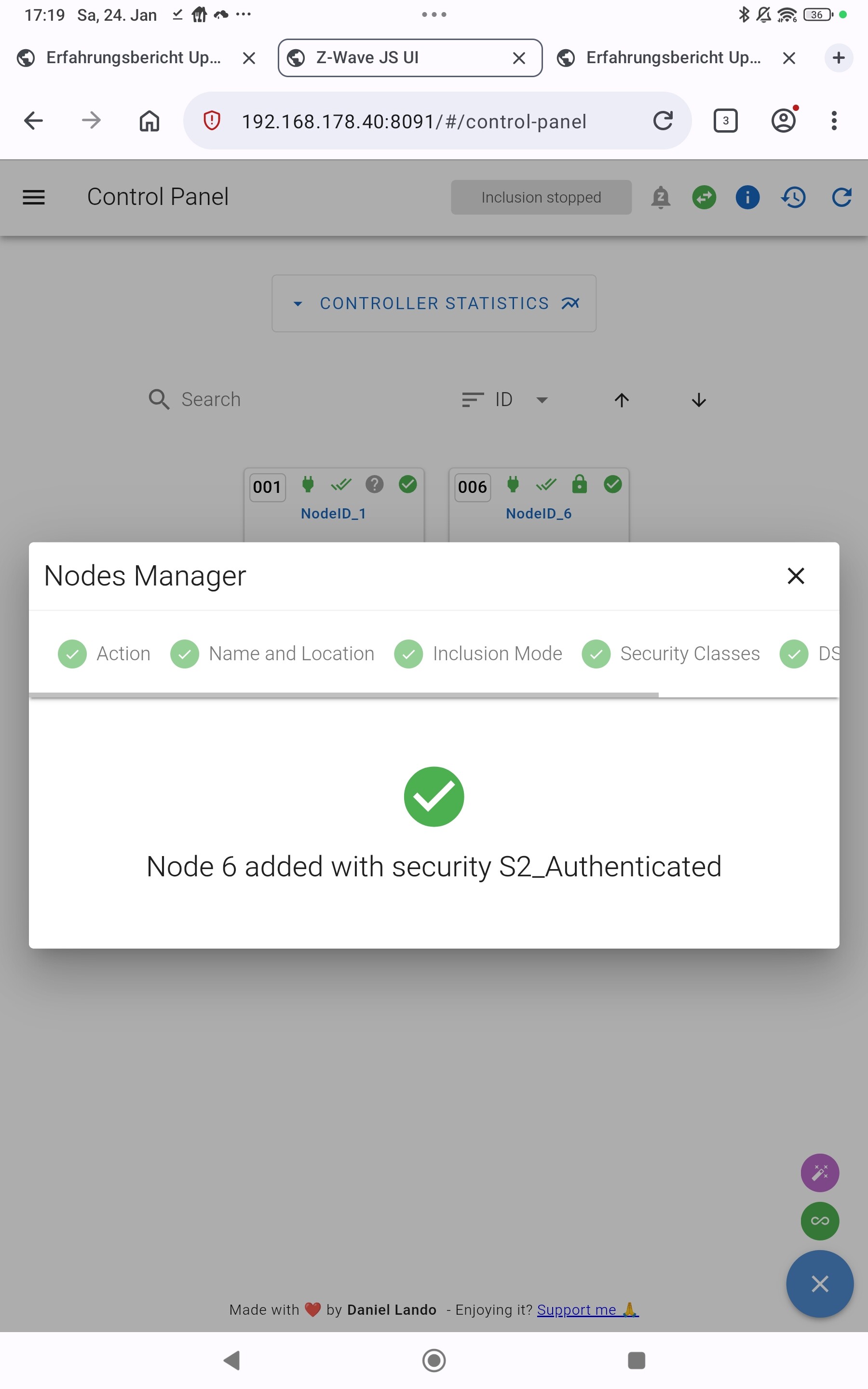Sort nodes in ascending order
868x1389 pixels.
click(622, 400)
